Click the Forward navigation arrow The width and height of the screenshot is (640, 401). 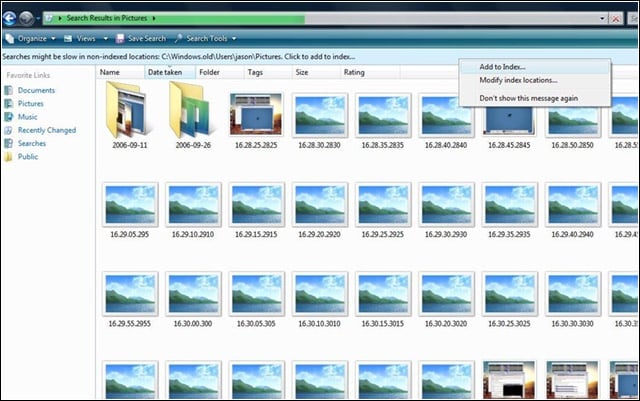click(x=26, y=18)
